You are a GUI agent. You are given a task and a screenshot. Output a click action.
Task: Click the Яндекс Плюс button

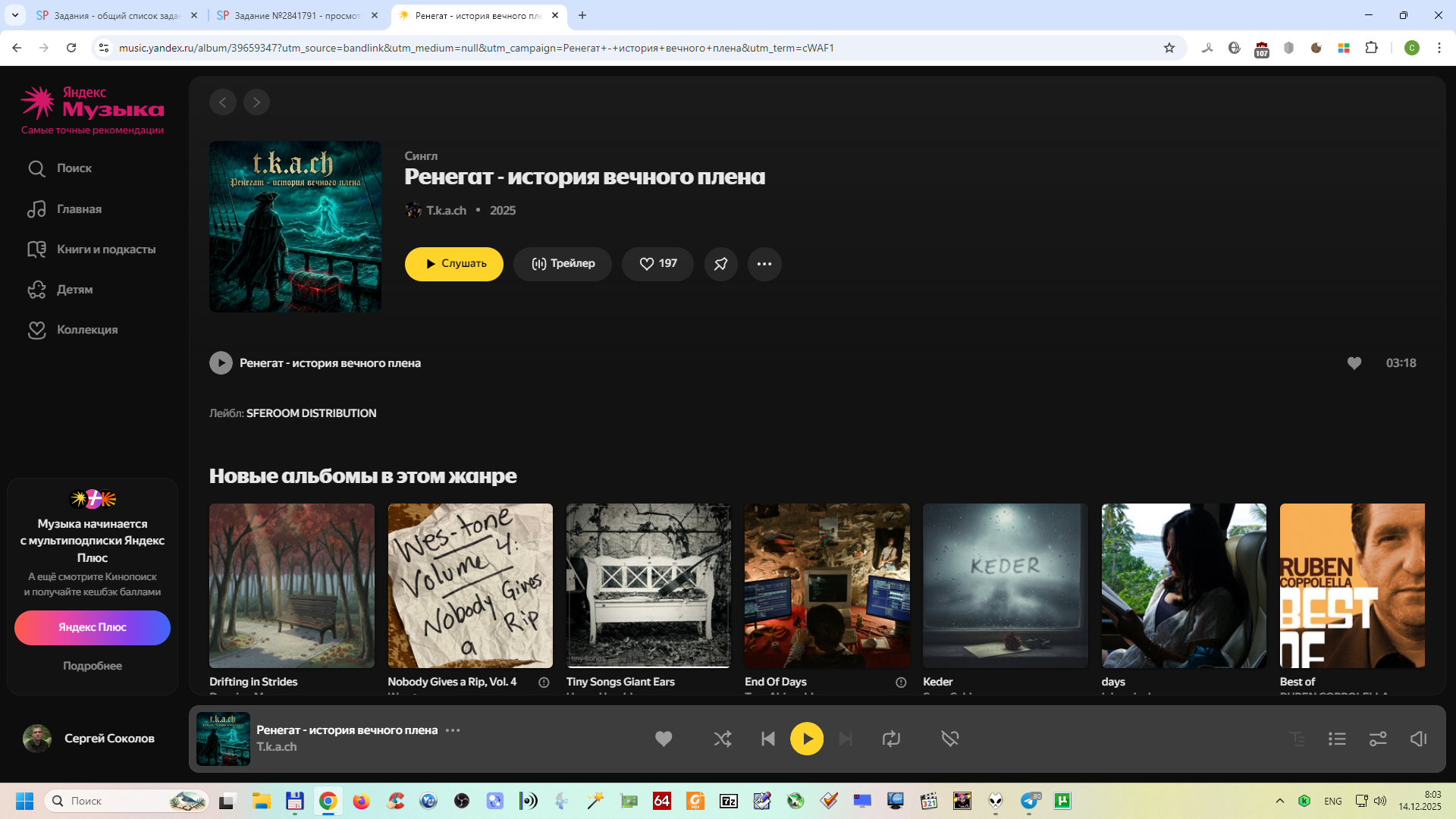tap(93, 628)
